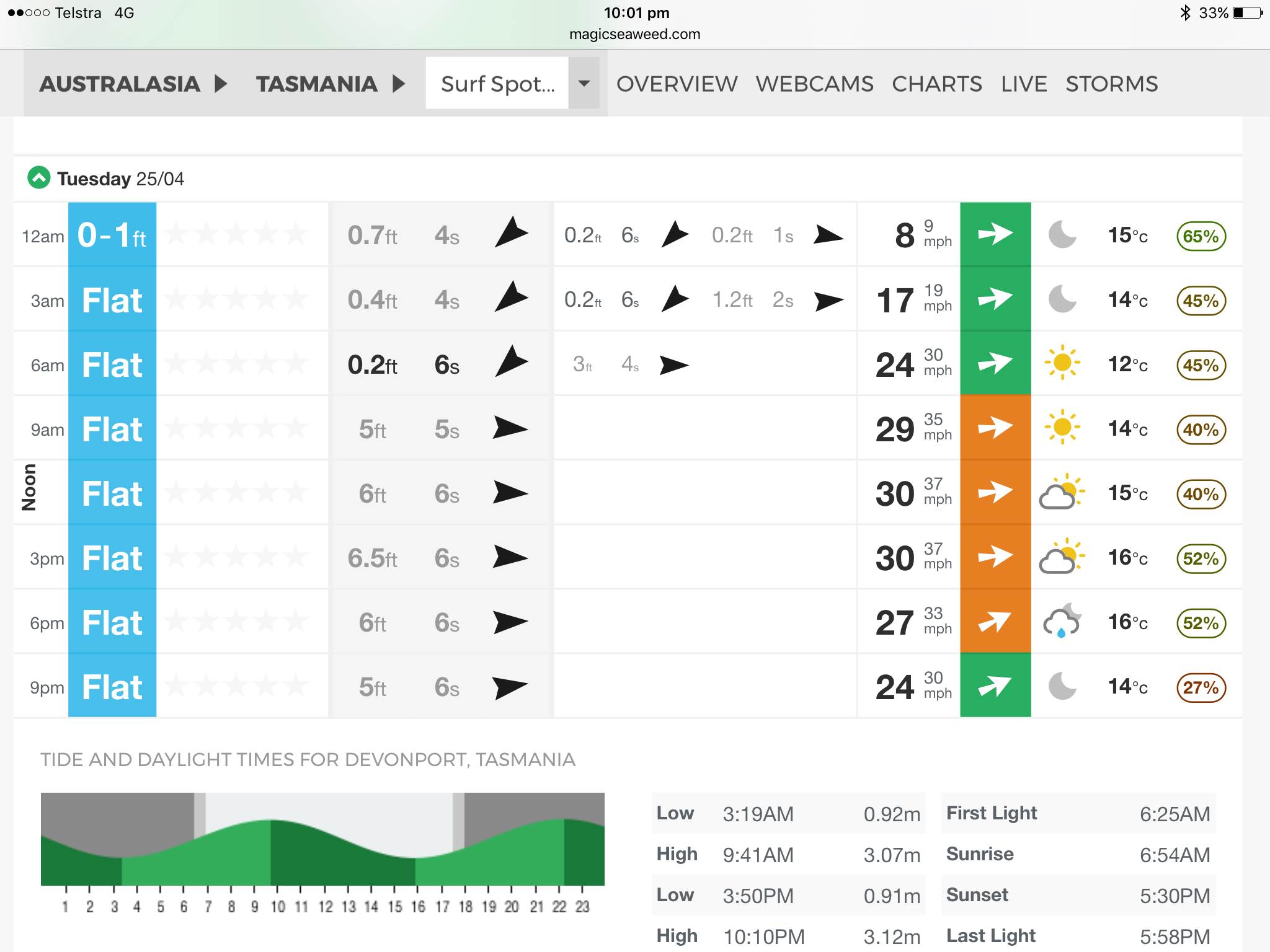Click the 6am sun weather icon
This screenshot has width=1270, height=952.
click(1062, 363)
